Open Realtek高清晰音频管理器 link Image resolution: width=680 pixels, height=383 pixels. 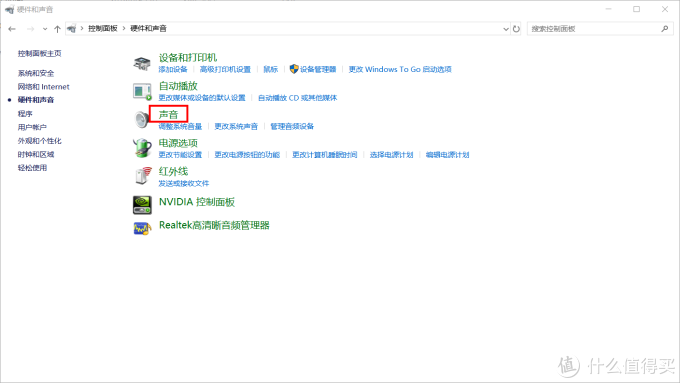click(x=214, y=225)
